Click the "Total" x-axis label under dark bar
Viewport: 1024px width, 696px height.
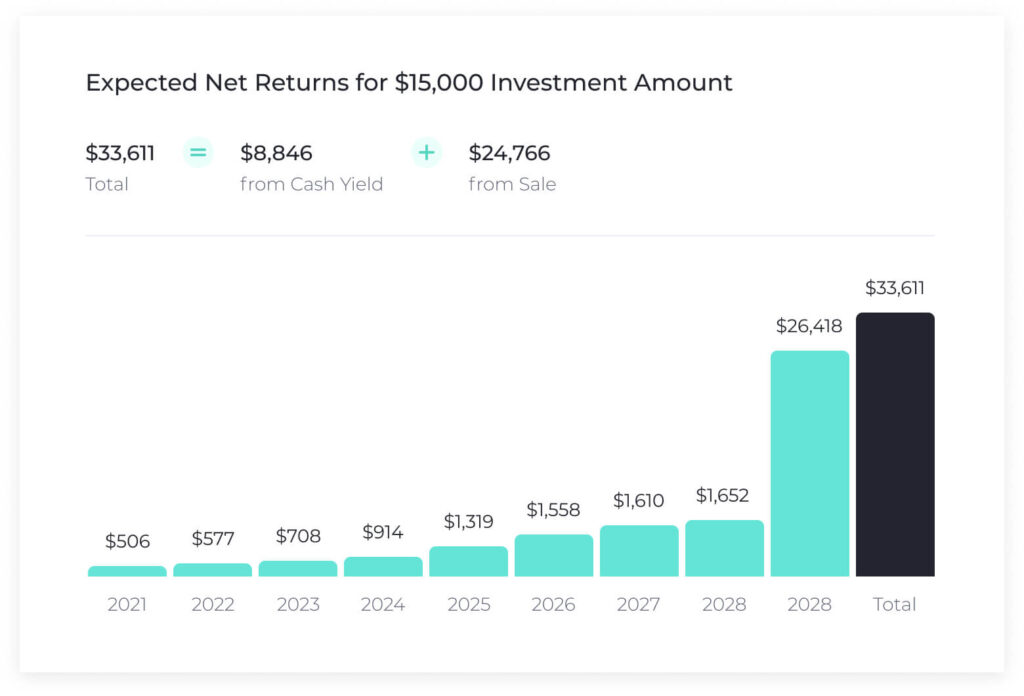point(895,604)
